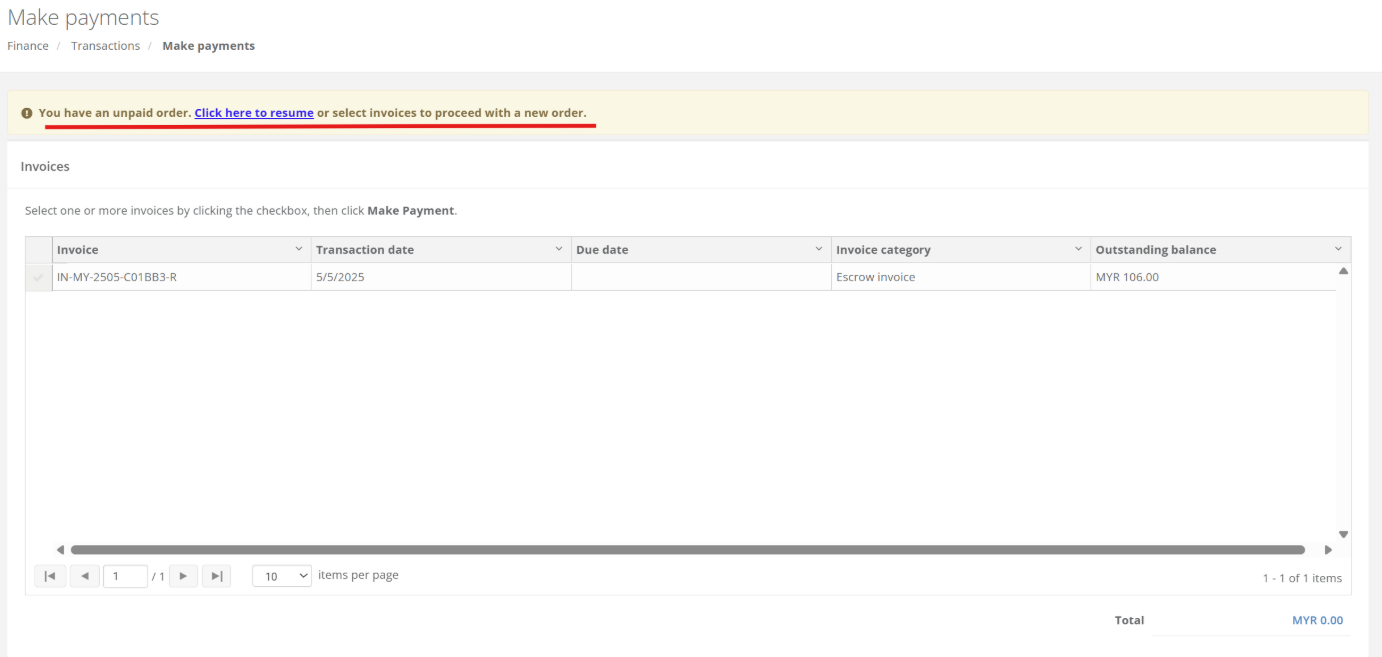Open Finance breadcrumb link

click(28, 46)
